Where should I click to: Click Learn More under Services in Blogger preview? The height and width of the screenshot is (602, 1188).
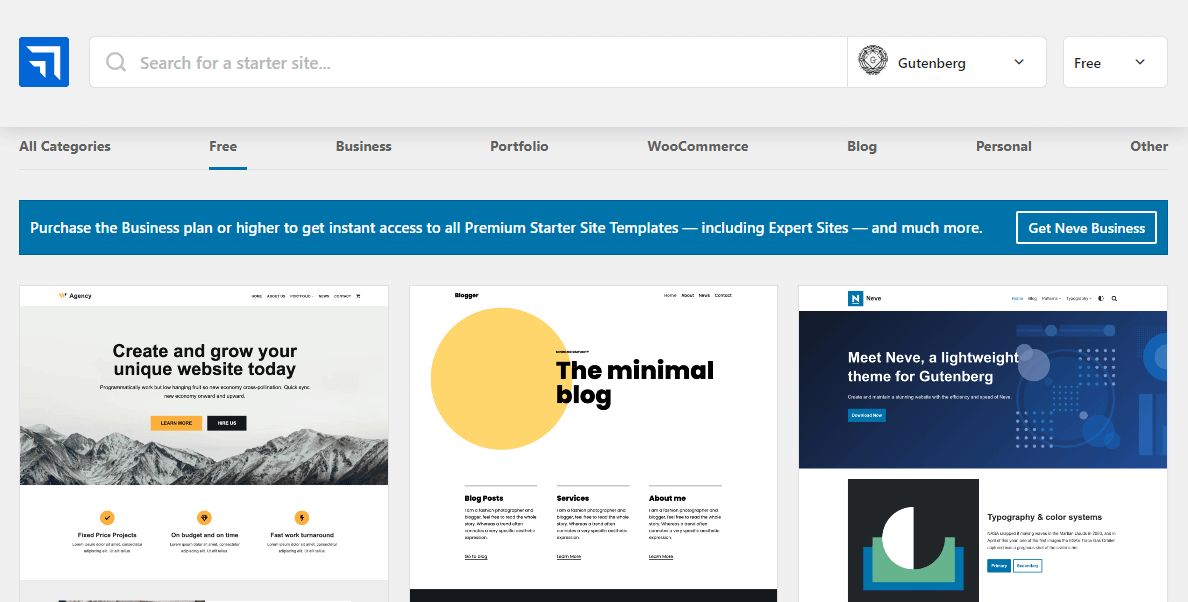coord(568,557)
